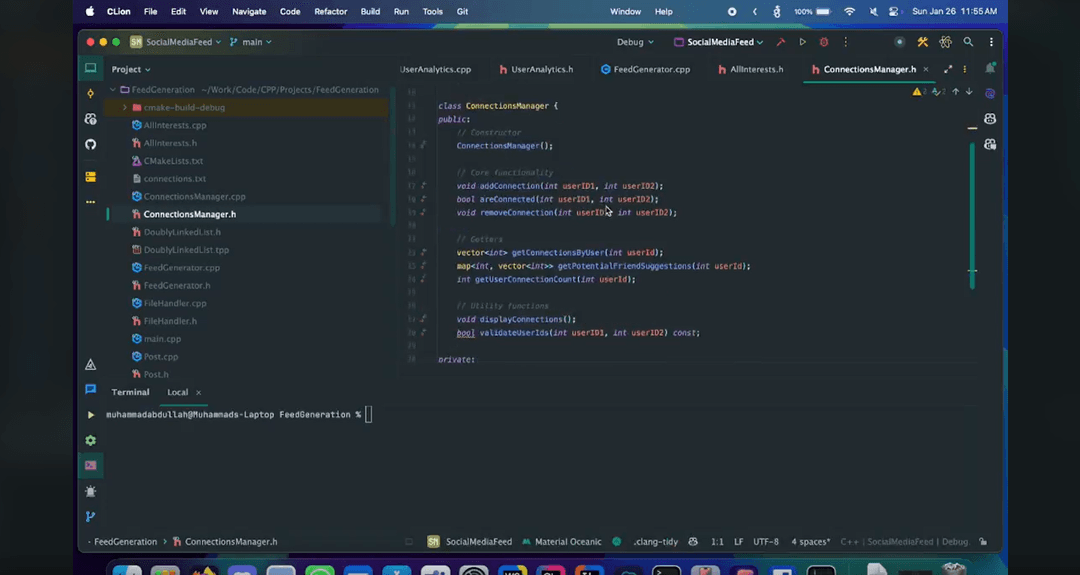This screenshot has height=575, width=1080.
Task: Open the SocialMediaFeed project dropdown
Action: pyautogui.click(x=176, y=42)
